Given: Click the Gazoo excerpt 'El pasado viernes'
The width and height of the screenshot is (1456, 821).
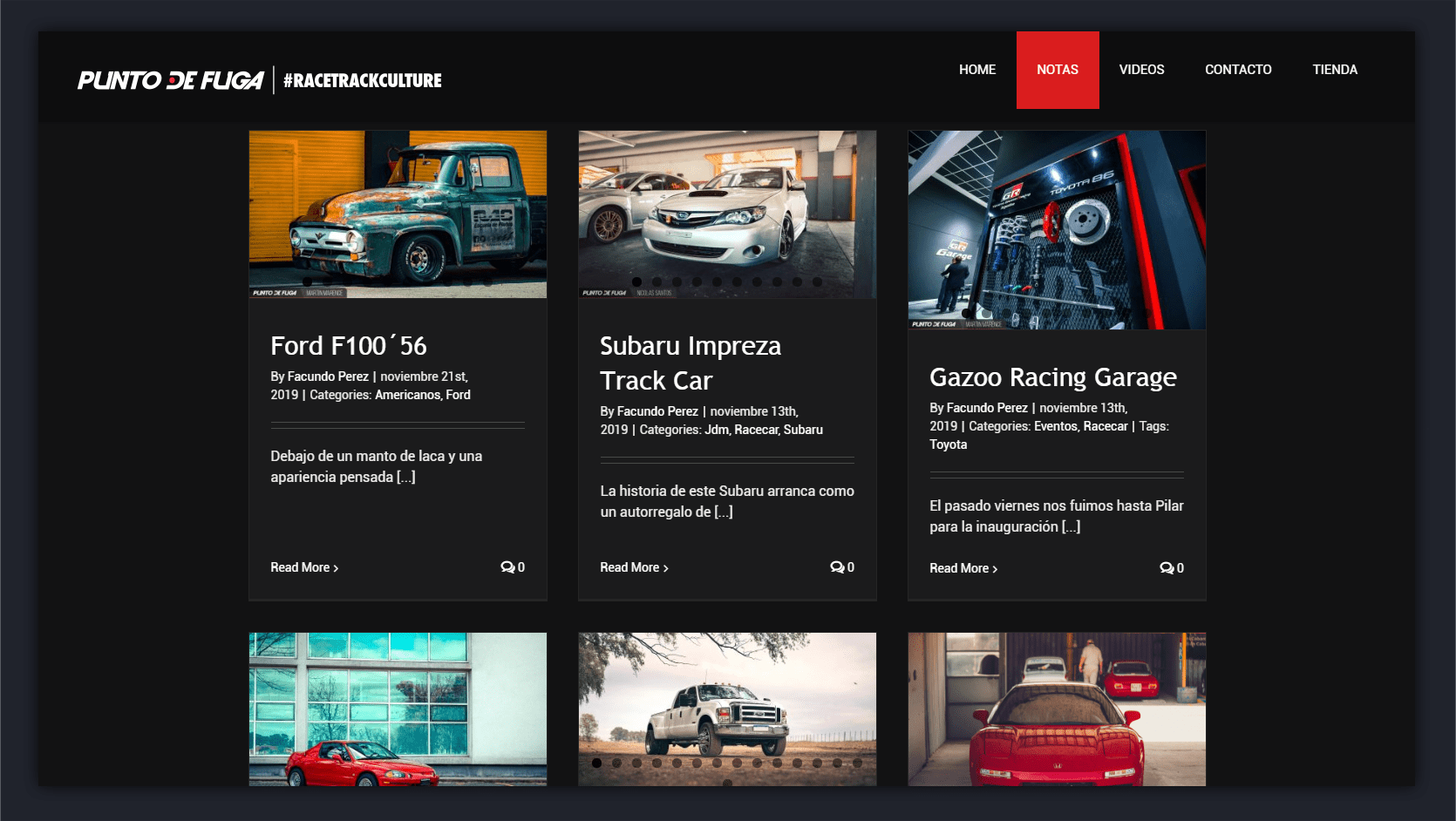Looking at the screenshot, I should [1057, 516].
